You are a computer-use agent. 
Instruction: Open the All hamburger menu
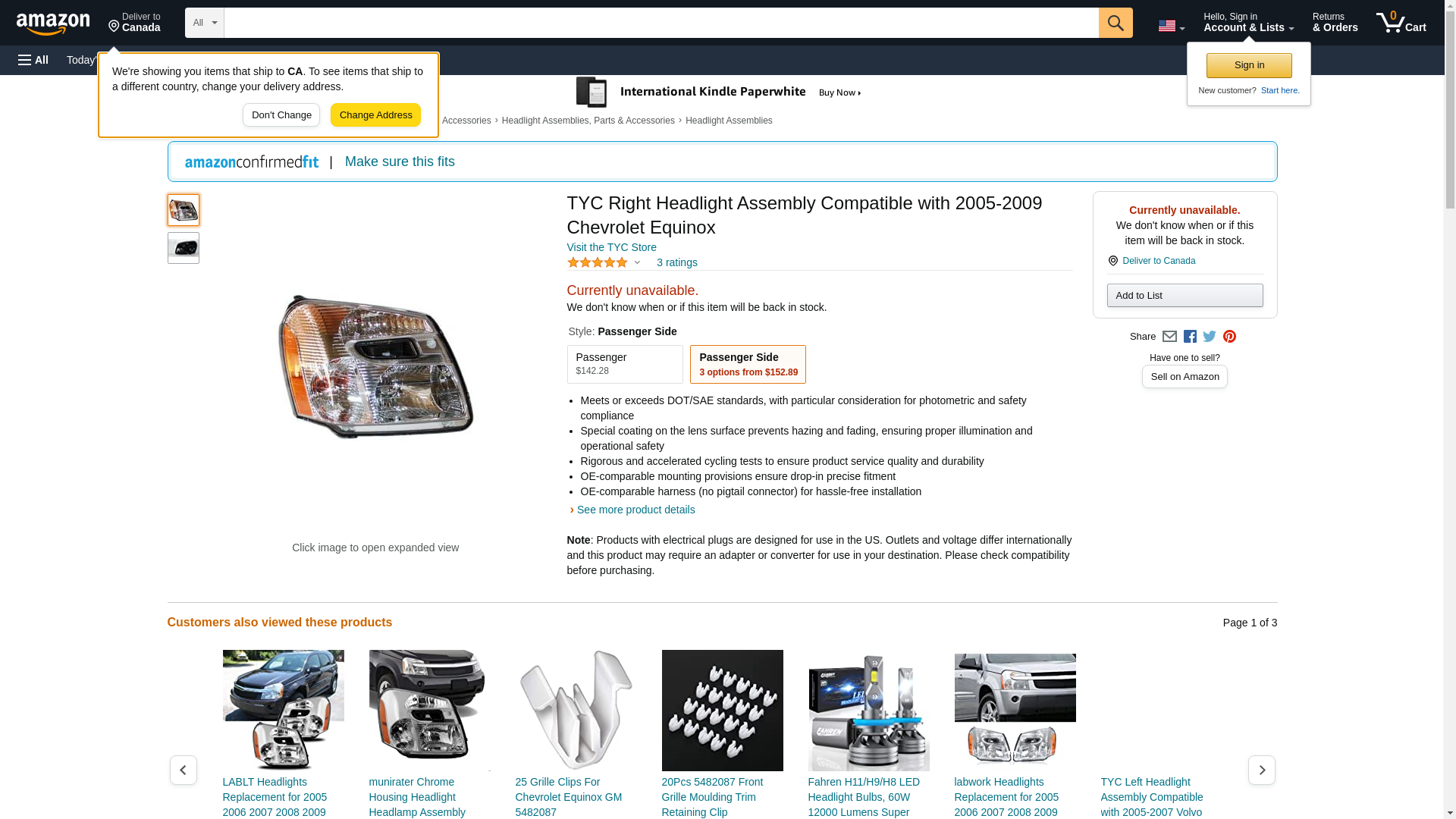pyautogui.click(x=33, y=60)
